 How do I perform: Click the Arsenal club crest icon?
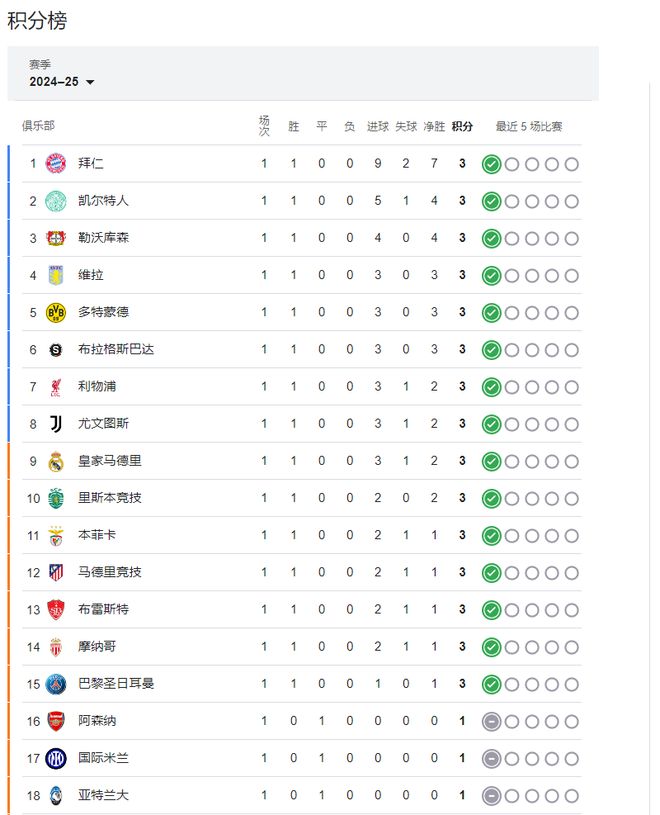pyautogui.click(x=56, y=721)
